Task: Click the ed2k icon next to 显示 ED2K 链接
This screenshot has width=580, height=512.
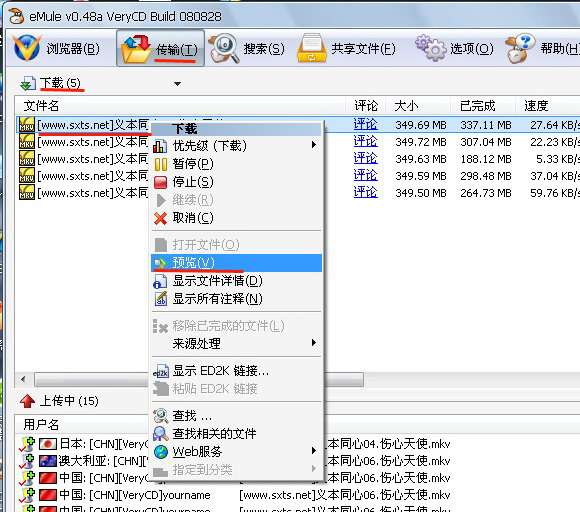Action: click(161, 371)
